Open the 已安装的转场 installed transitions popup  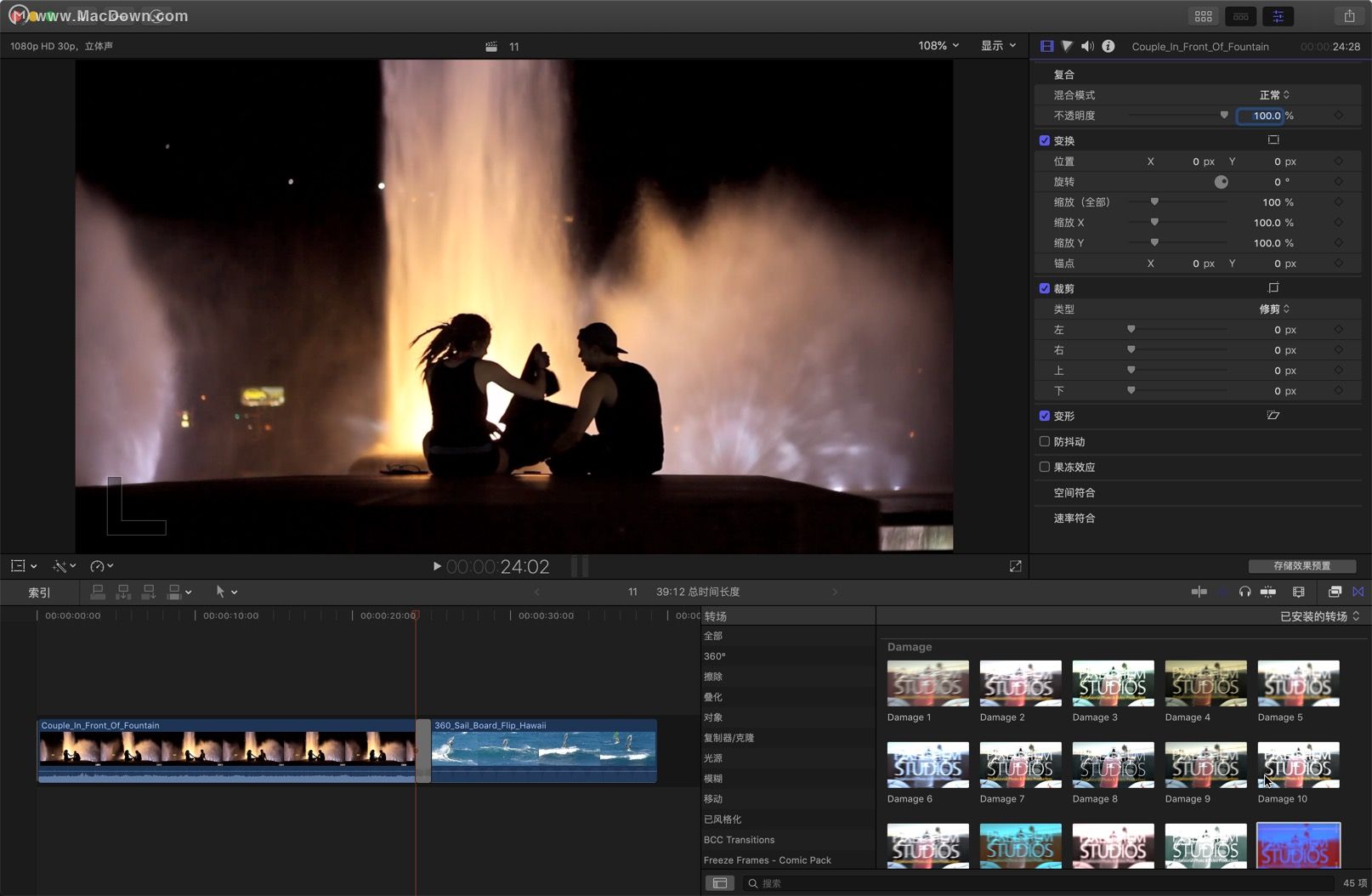(x=1319, y=616)
